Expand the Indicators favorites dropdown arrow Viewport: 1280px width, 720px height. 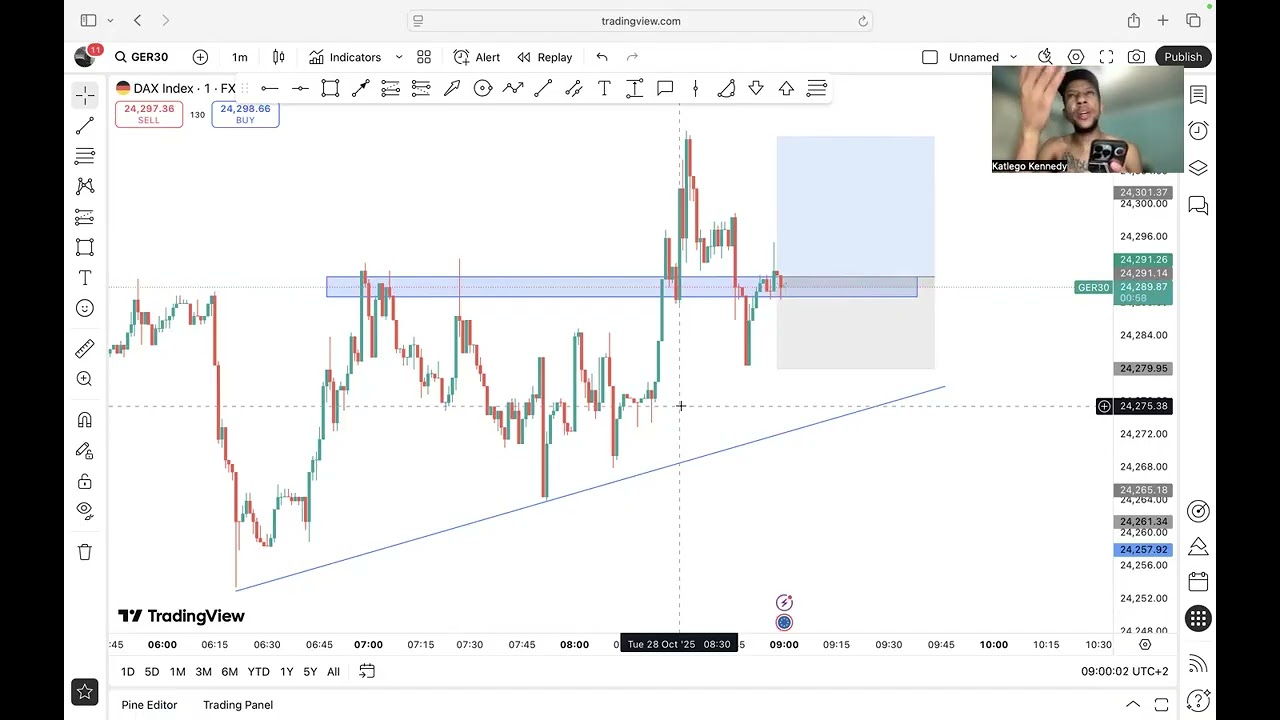coord(399,57)
